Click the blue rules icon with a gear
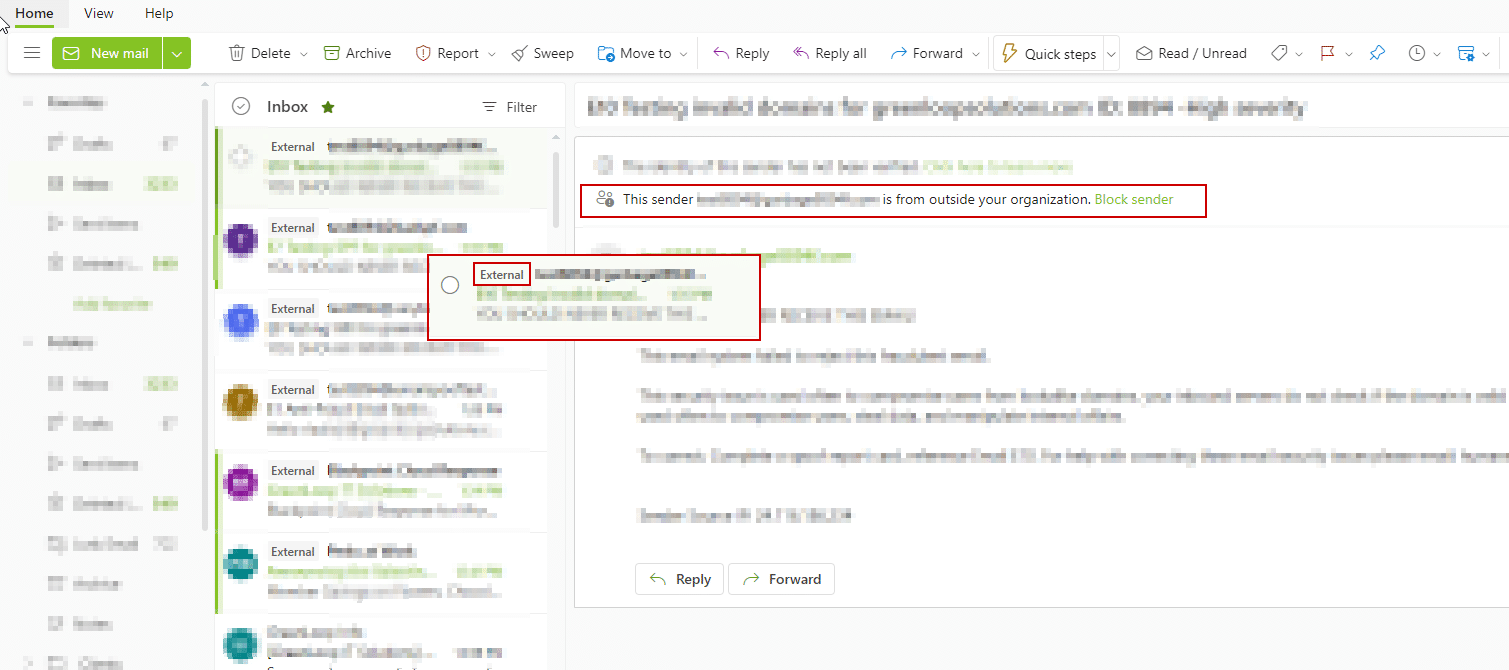The width and height of the screenshot is (1509, 670). point(1466,53)
